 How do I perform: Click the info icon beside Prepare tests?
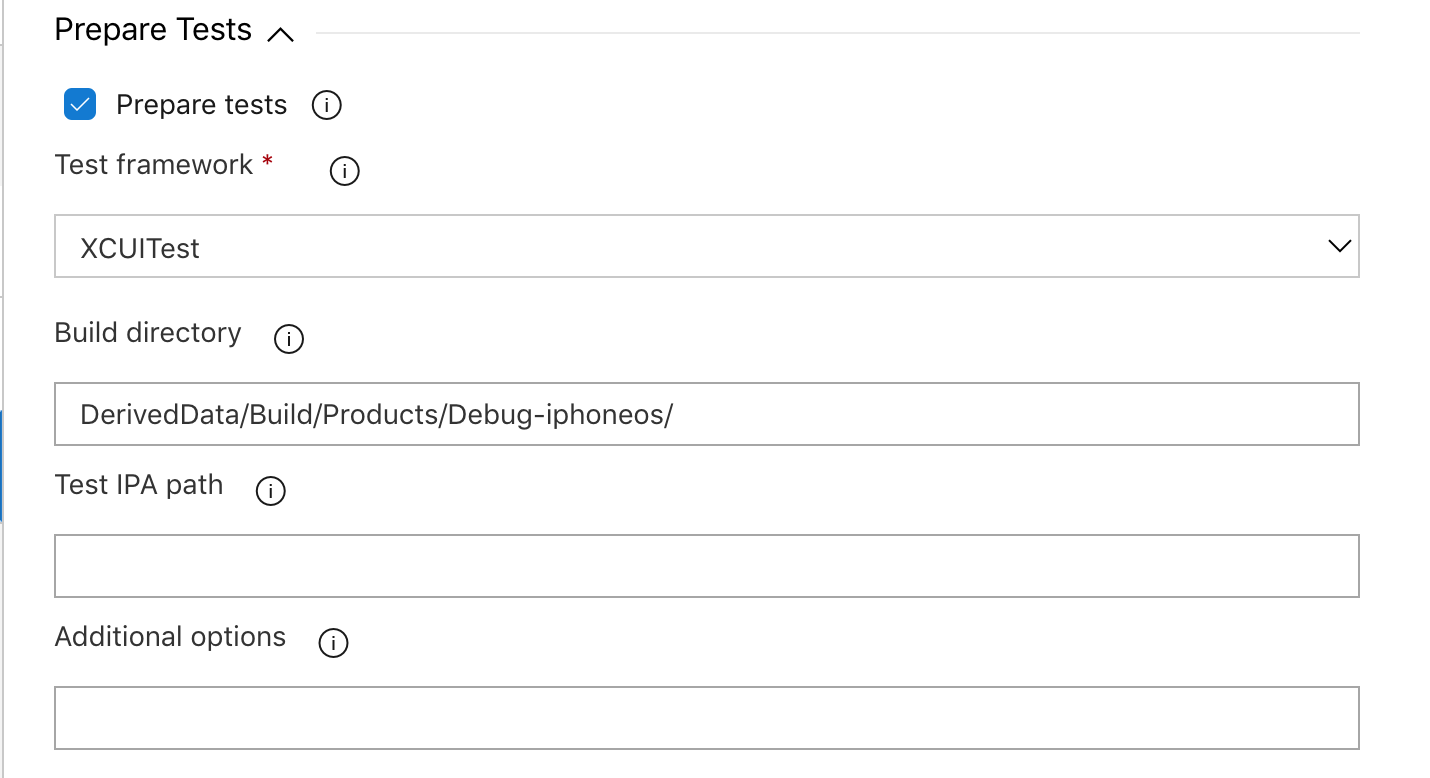coord(325,104)
